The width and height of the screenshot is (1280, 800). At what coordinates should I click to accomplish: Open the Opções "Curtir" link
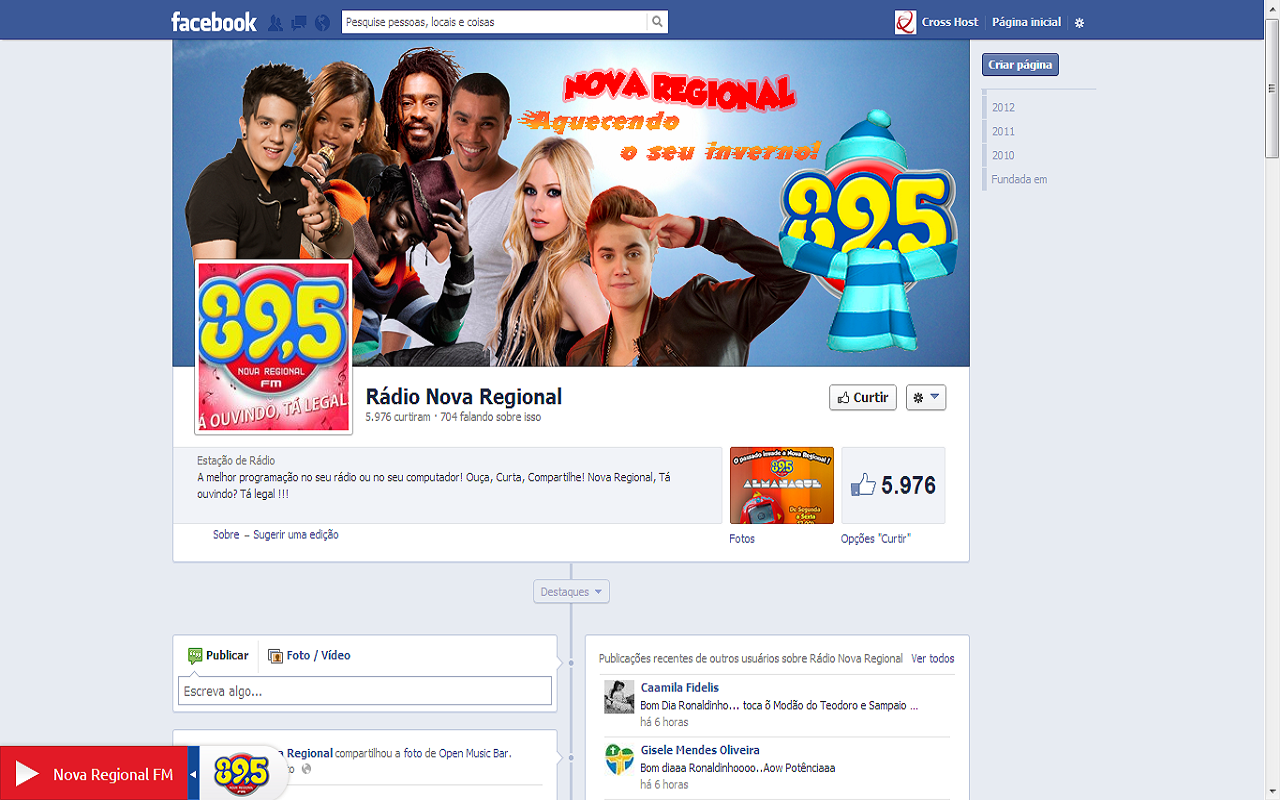[x=876, y=539]
